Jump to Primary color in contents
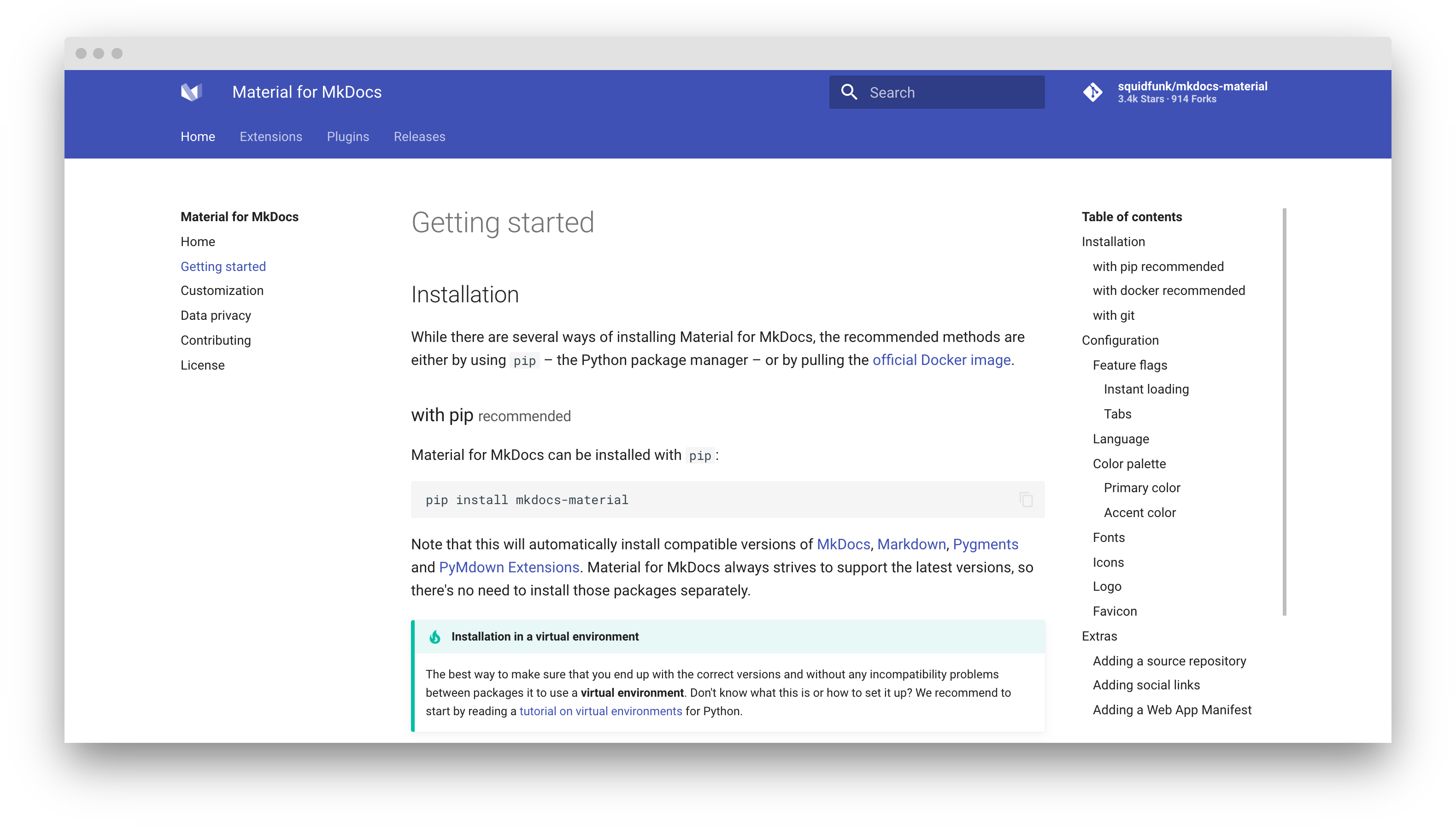This screenshot has height=835, width=1456. coord(1142,488)
